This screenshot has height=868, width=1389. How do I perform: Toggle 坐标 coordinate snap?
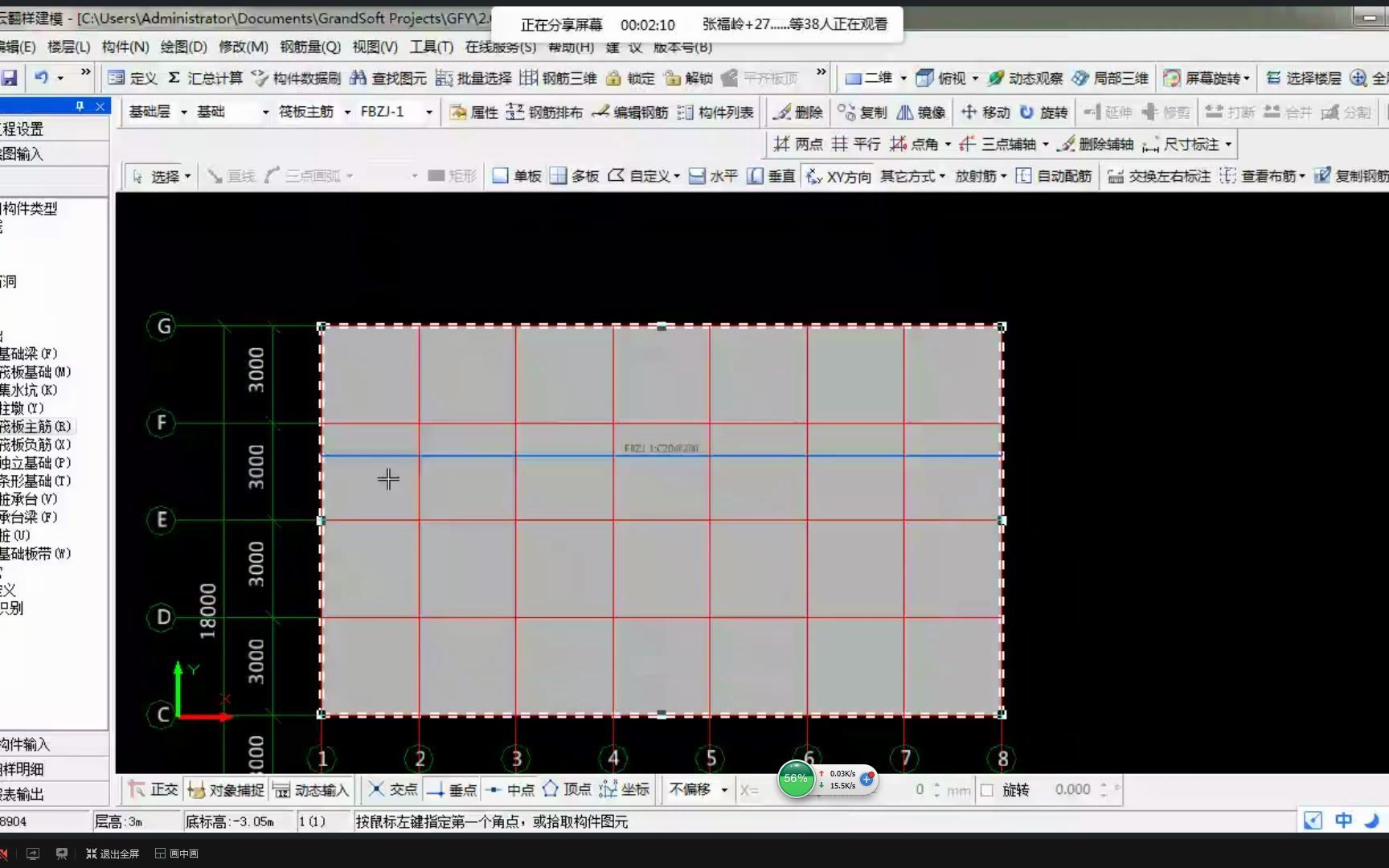[625, 790]
